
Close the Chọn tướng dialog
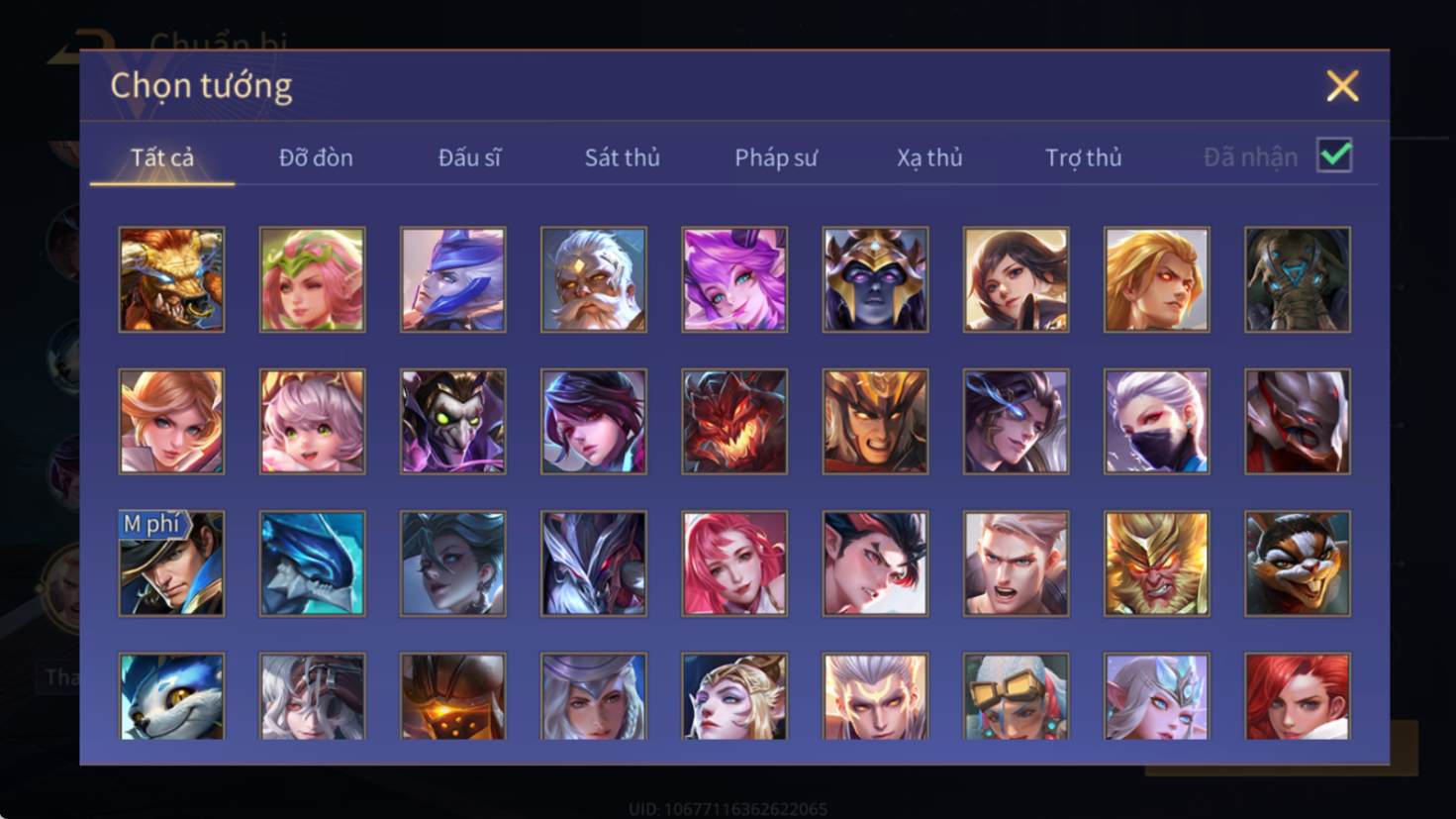tap(1342, 86)
